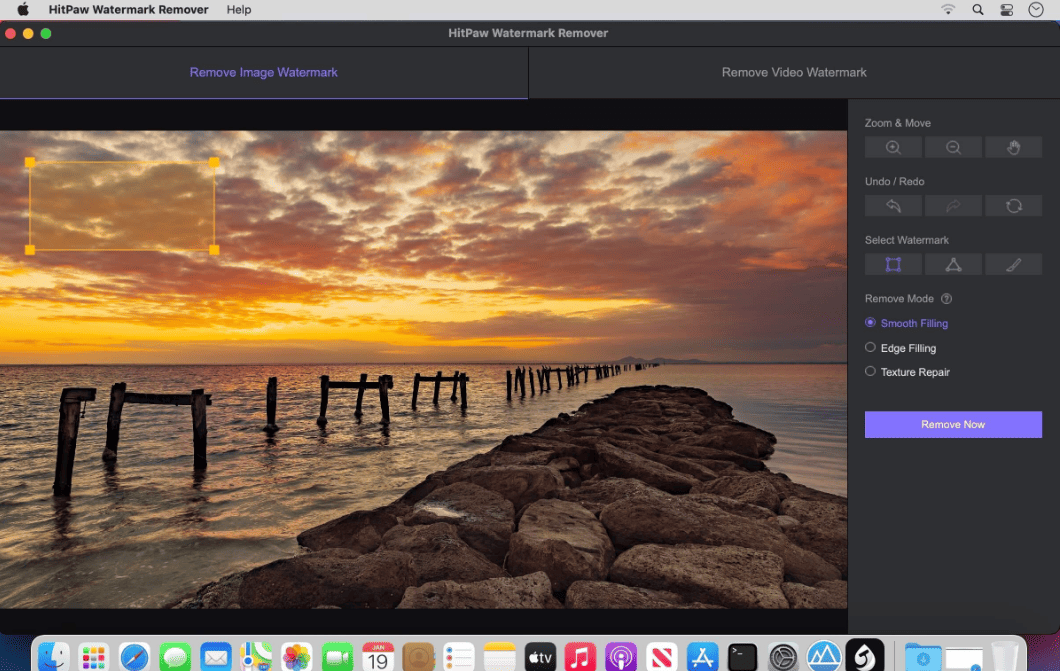Open Contacts from the dock

tap(418, 656)
